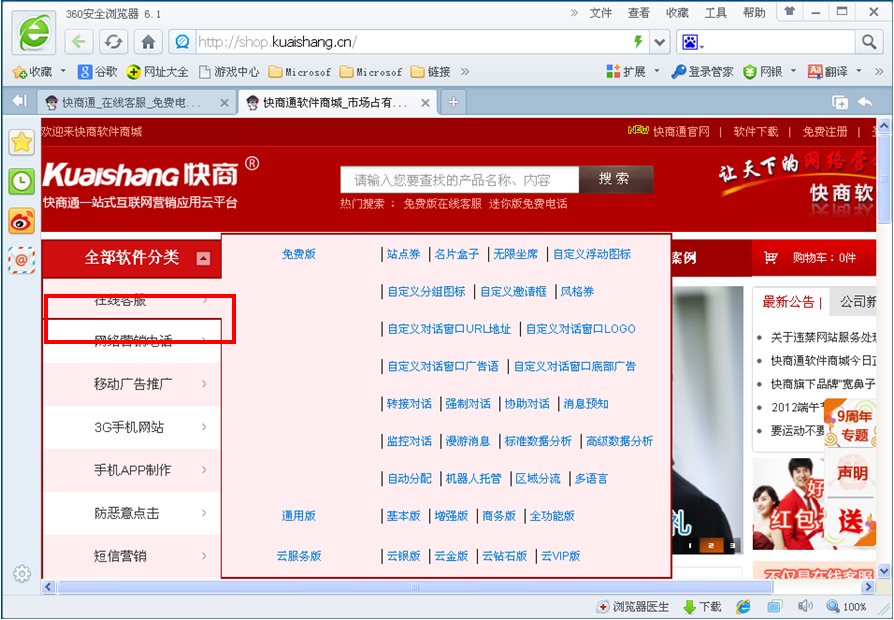
Task: Click the 100% zoom control in status bar
Action: [x=847, y=607]
